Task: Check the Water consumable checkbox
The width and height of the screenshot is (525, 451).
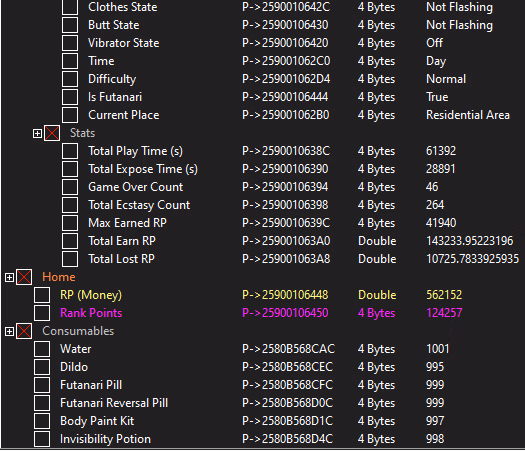Action: 42,349
